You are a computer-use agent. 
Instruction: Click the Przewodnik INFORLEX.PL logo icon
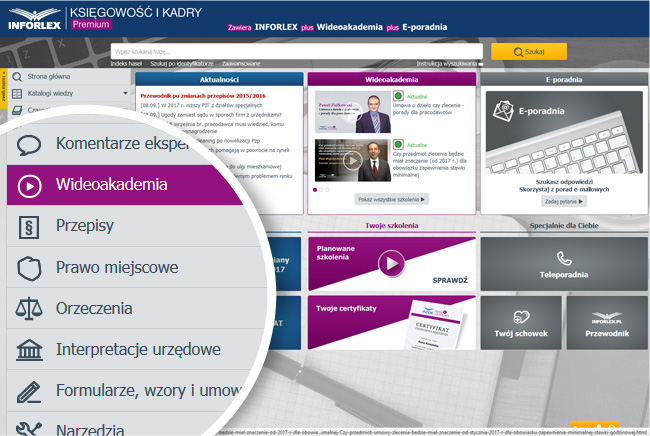tap(607, 318)
